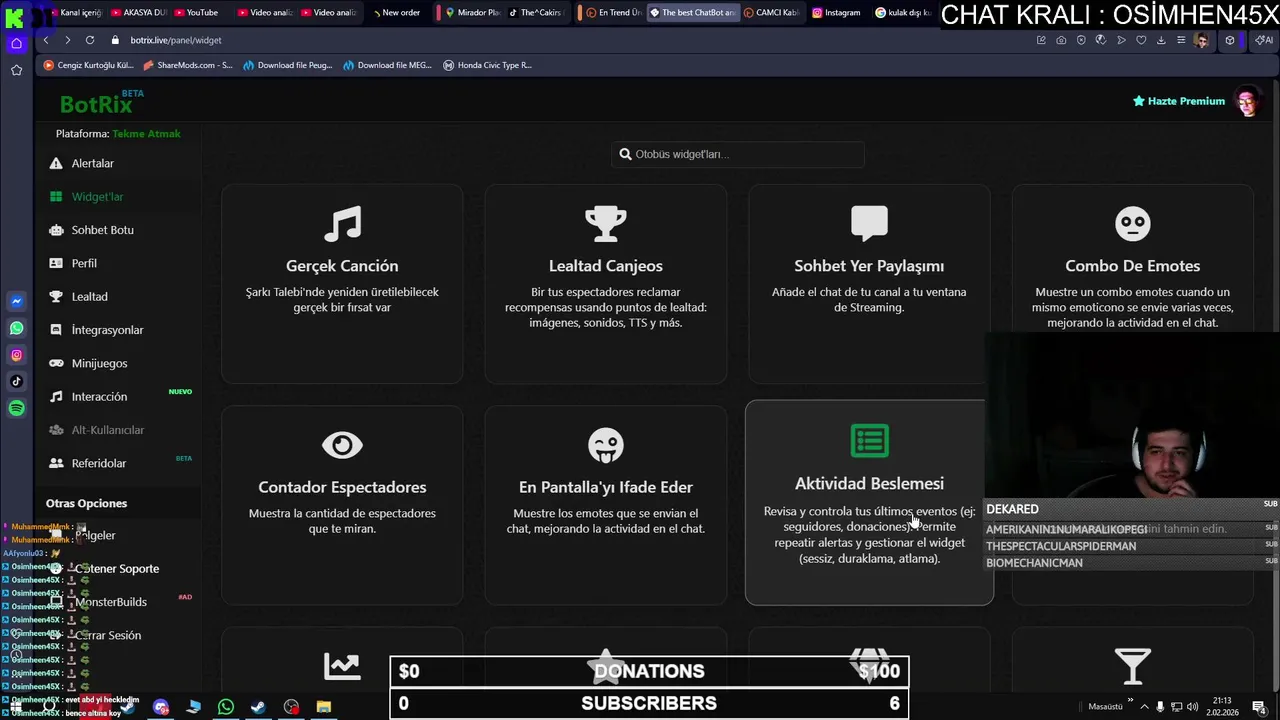Switch to the Mirador Pla tab
Screen dimensions: 1280x720
[472, 13]
